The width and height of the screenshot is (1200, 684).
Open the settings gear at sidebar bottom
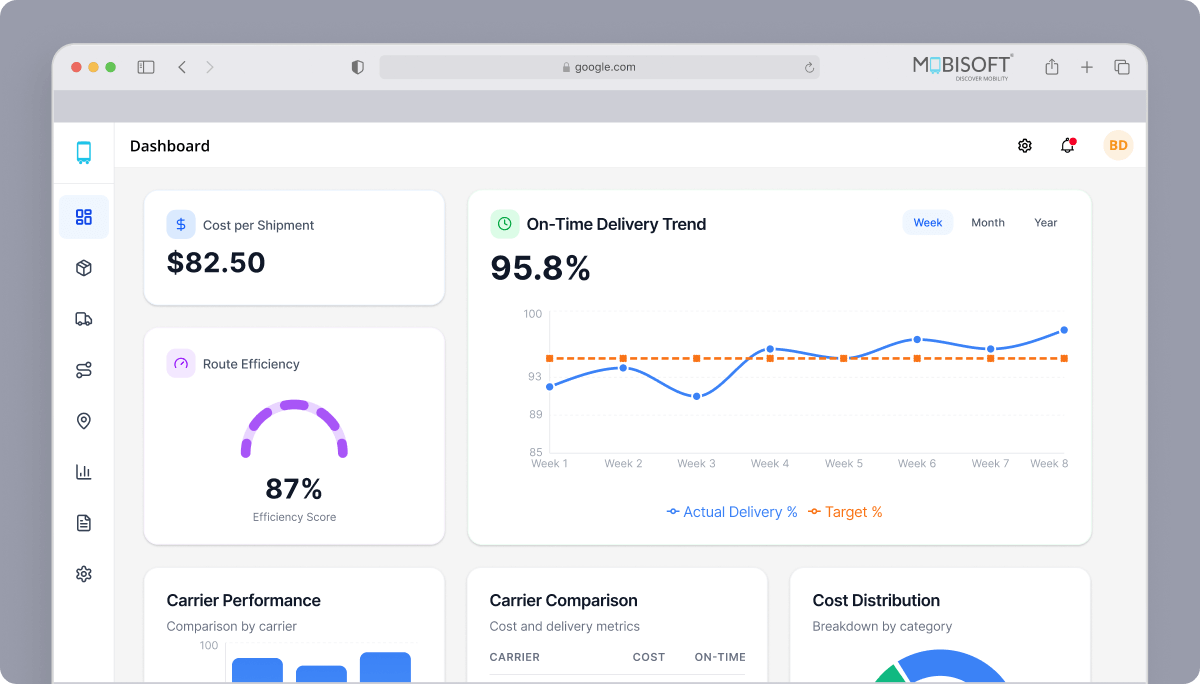[84, 574]
